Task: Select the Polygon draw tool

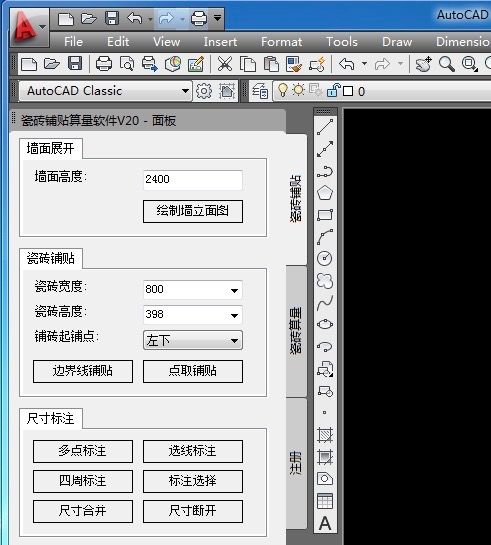Action: coord(325,193)
